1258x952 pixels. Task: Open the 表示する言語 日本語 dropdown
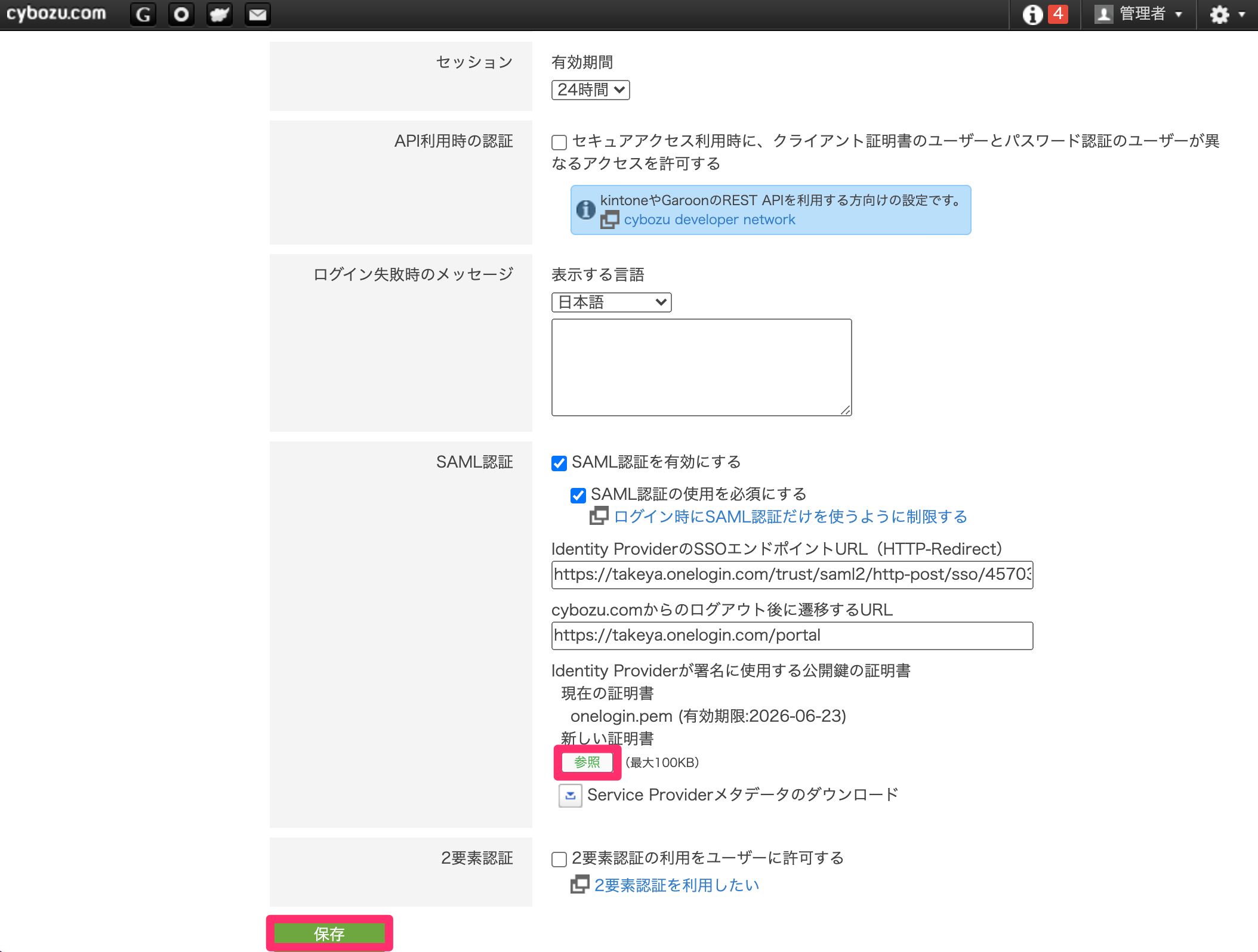point(611,302)
